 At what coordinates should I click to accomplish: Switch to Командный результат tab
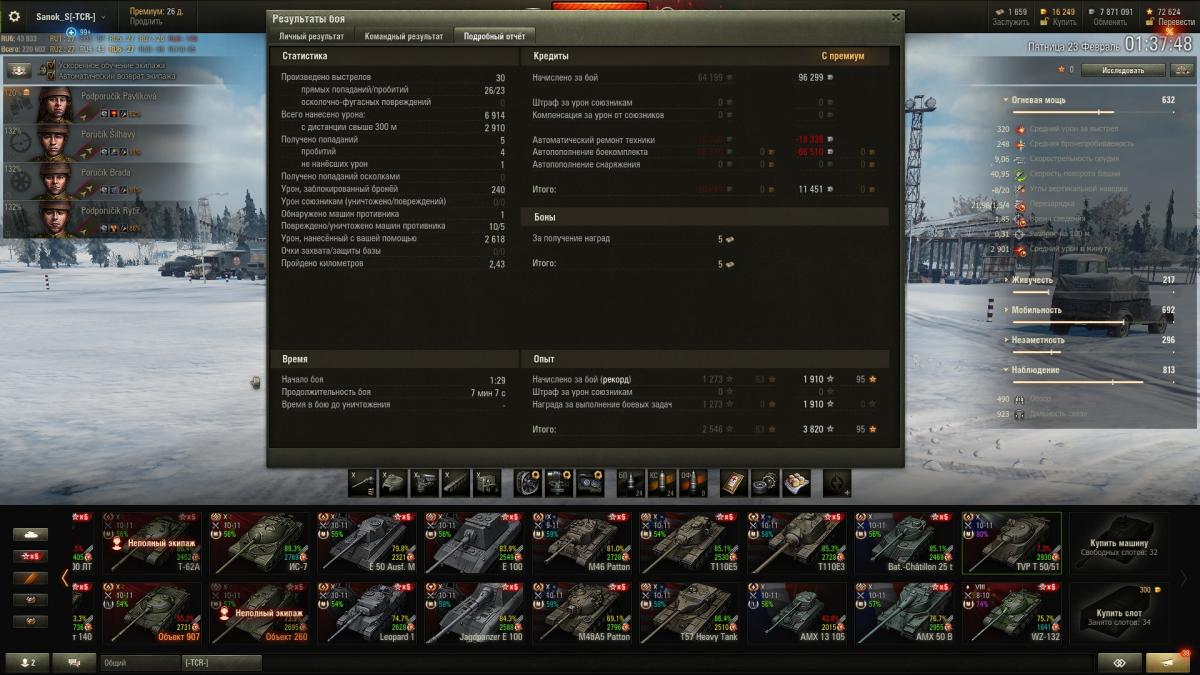[x=404, y=36]
